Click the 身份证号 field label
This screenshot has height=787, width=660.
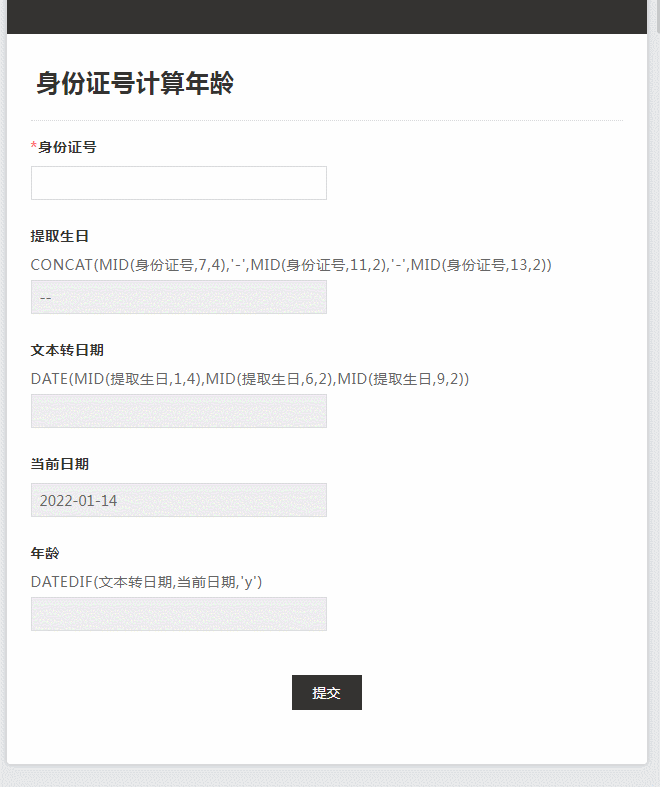[67, 147]
